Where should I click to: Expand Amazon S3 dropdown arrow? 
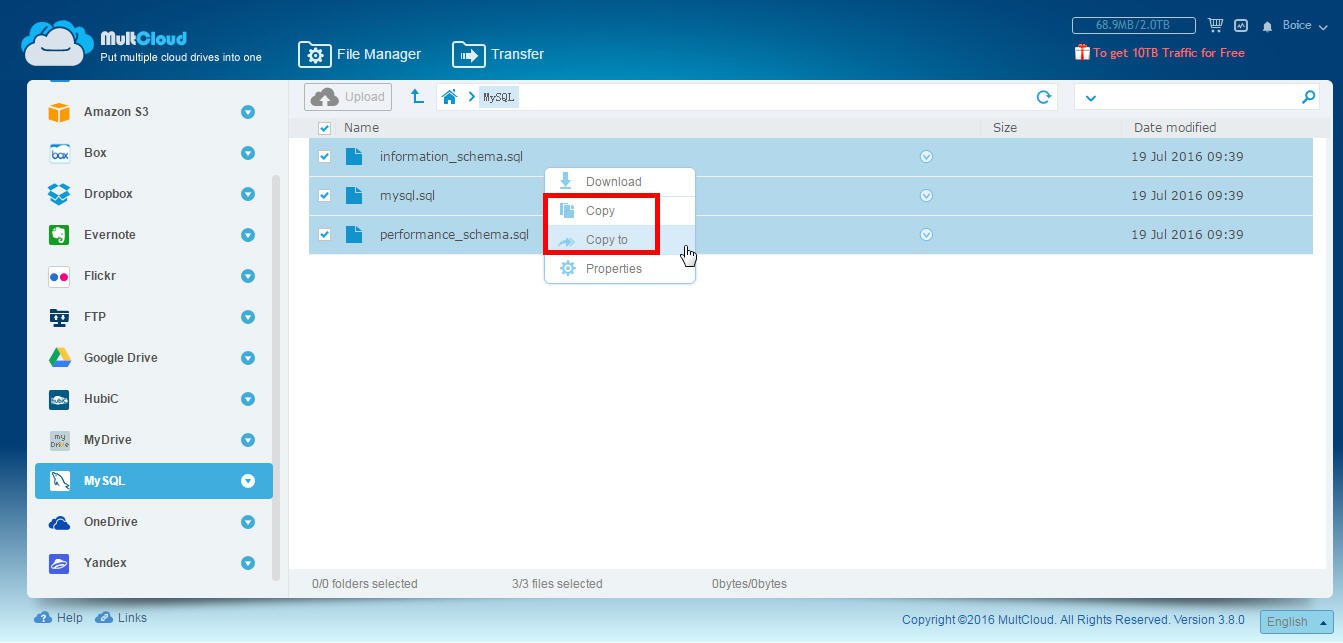coord(248,112)
